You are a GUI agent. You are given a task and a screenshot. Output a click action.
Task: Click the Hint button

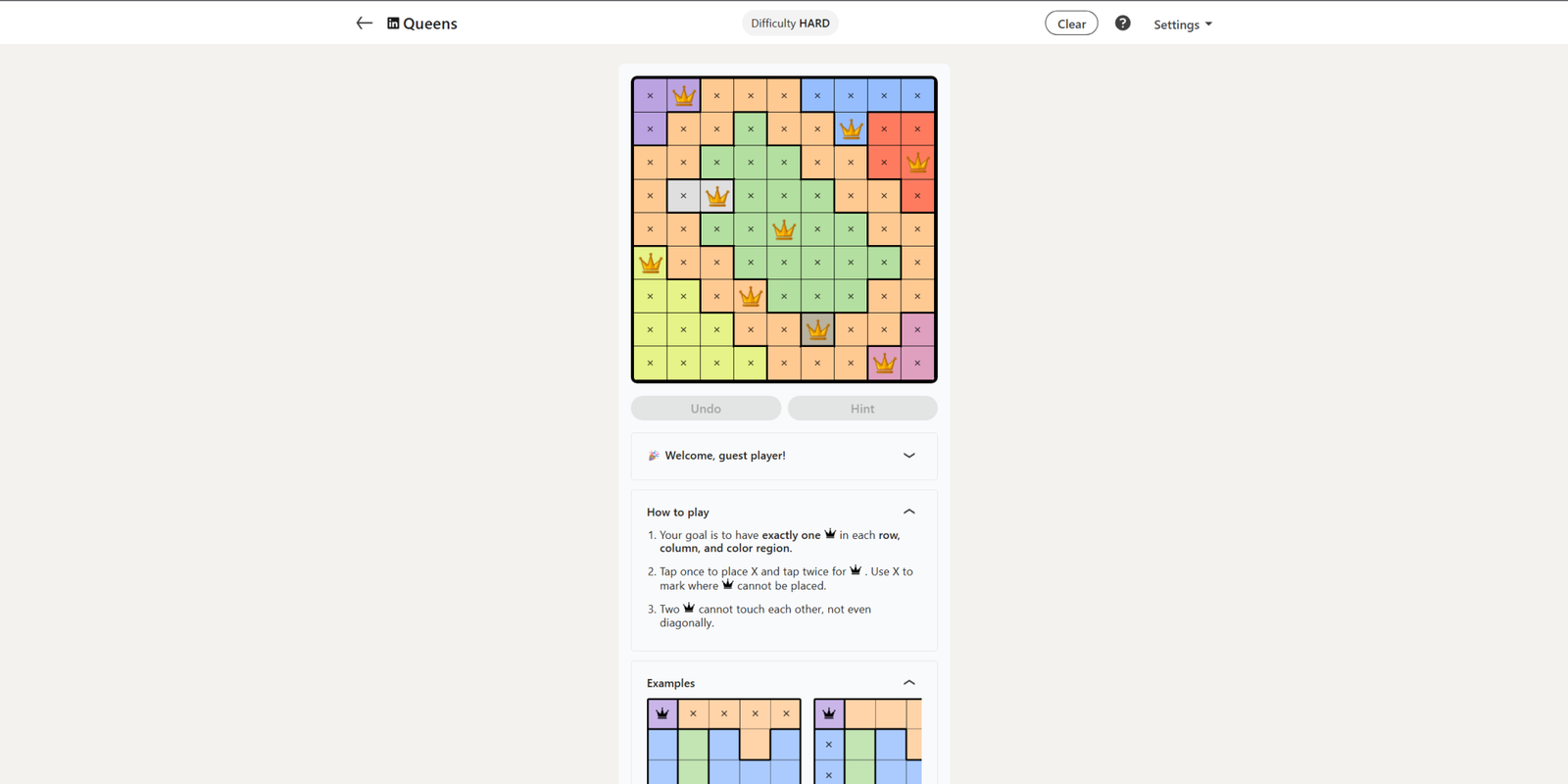[x=862, y=409]
